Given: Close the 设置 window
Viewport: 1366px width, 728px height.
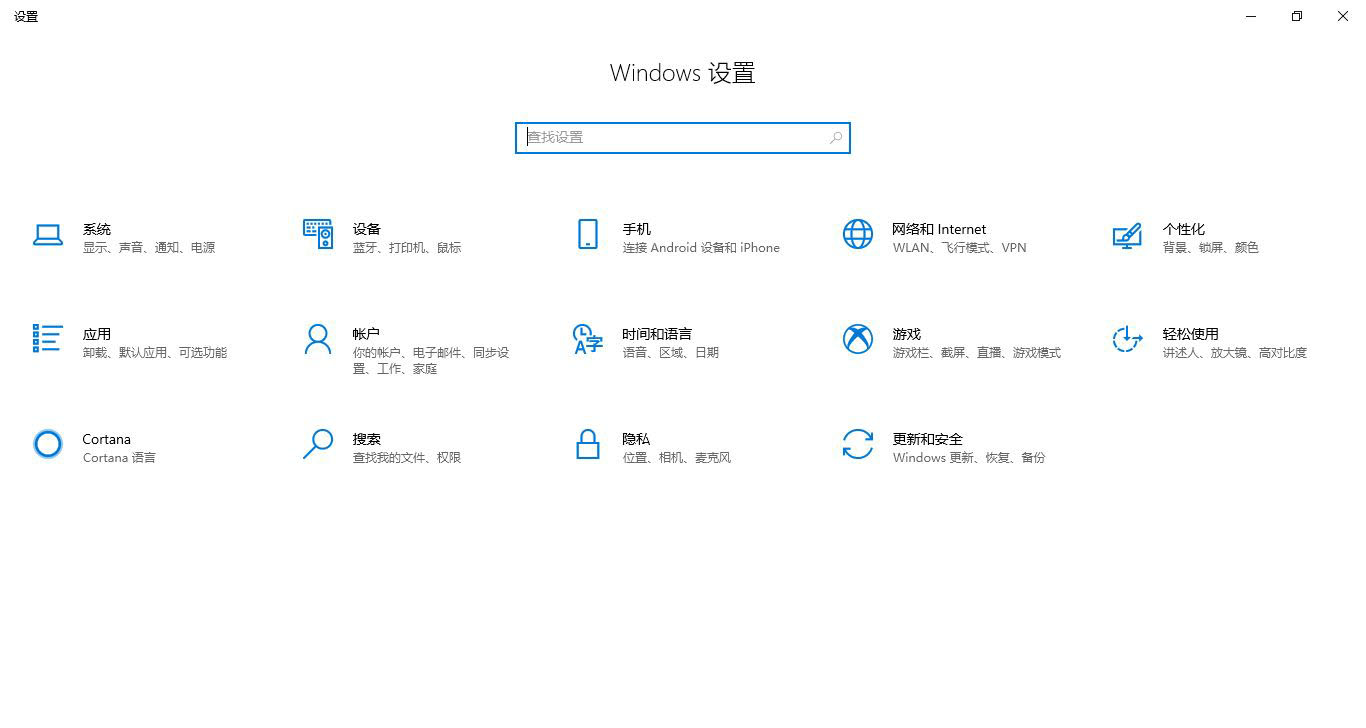Looking at the screenshot, I should pos(1343,16).
